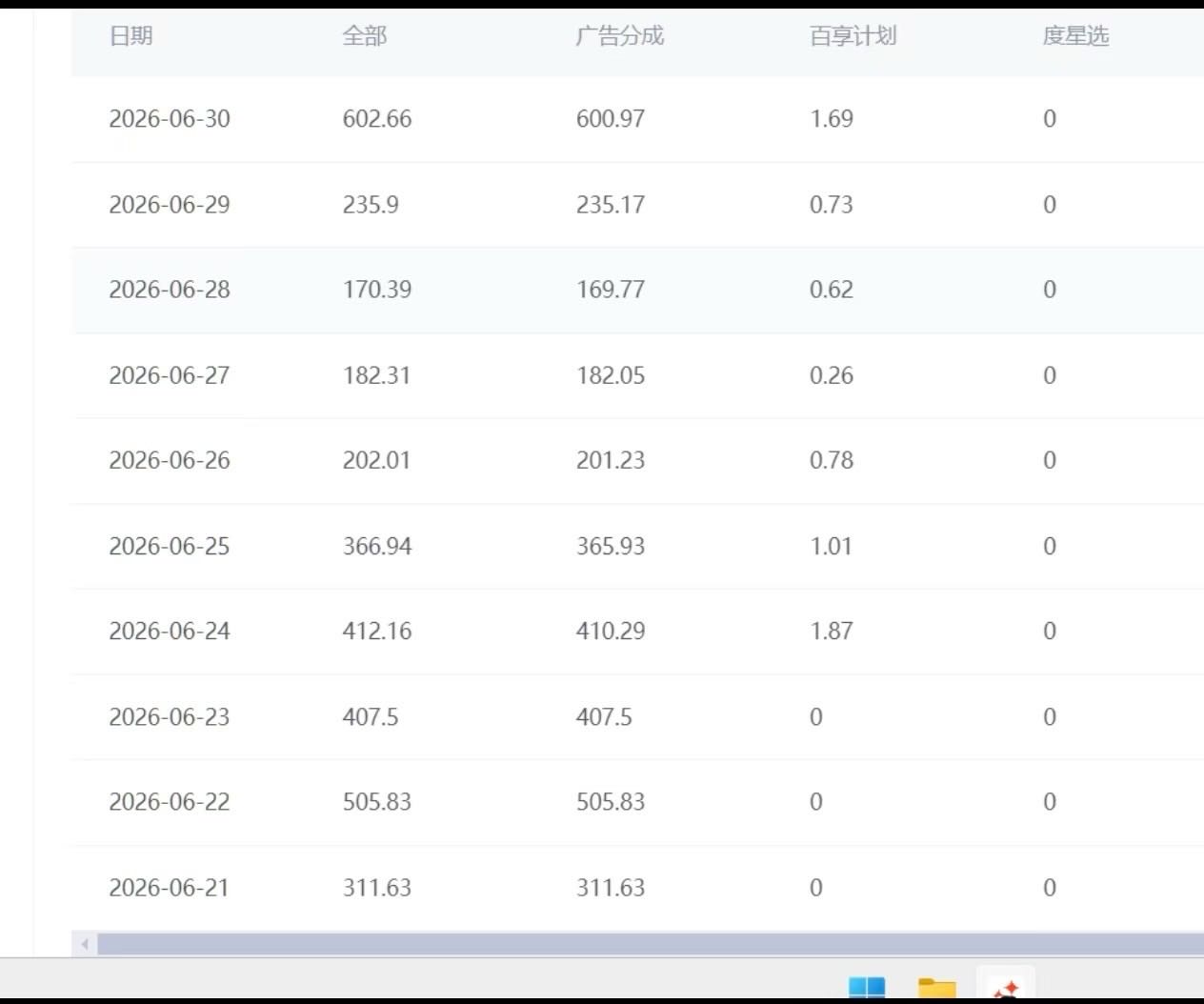This screenshot has height=1004, width=1204.
Task: Click 全部 value in 2026-06-21 row
Action: (x=377, y=888)
